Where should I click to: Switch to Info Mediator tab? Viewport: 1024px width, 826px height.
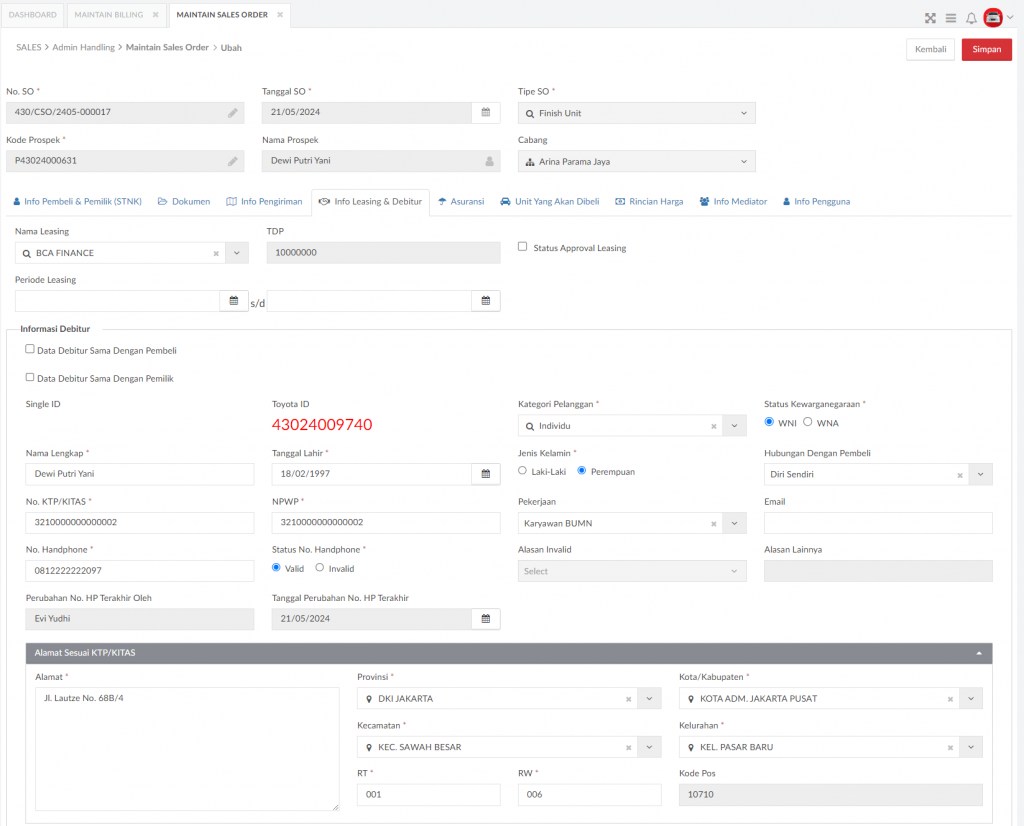coord(733,202)
